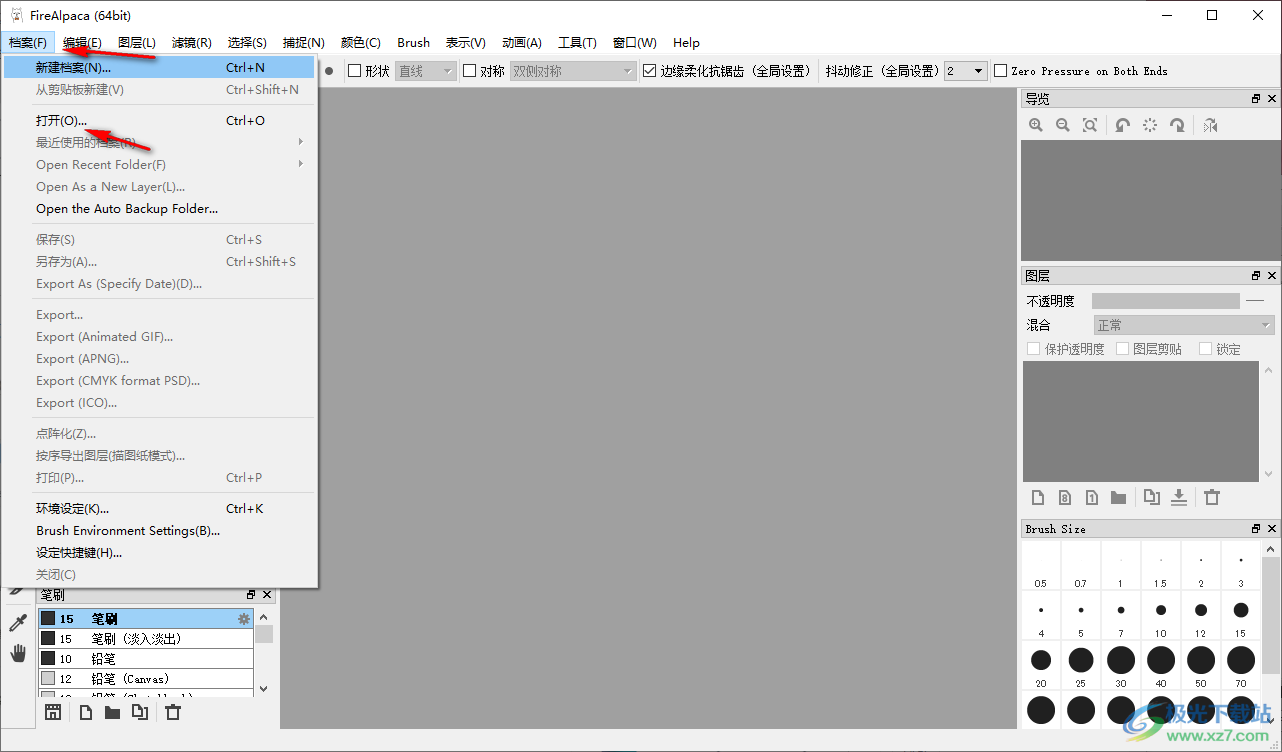Choose 环境设定(K)... menu entry
Screen dimensions: 1282x752
(x=159, y=509)
